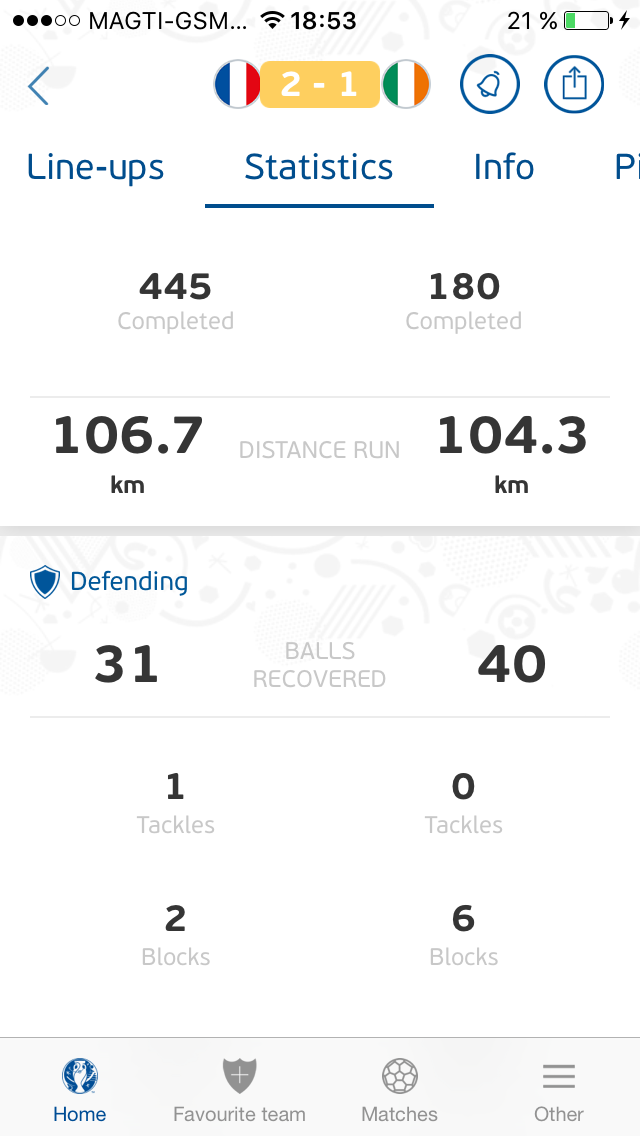Tap France's 106.7 km distance value

coord(128,436)
